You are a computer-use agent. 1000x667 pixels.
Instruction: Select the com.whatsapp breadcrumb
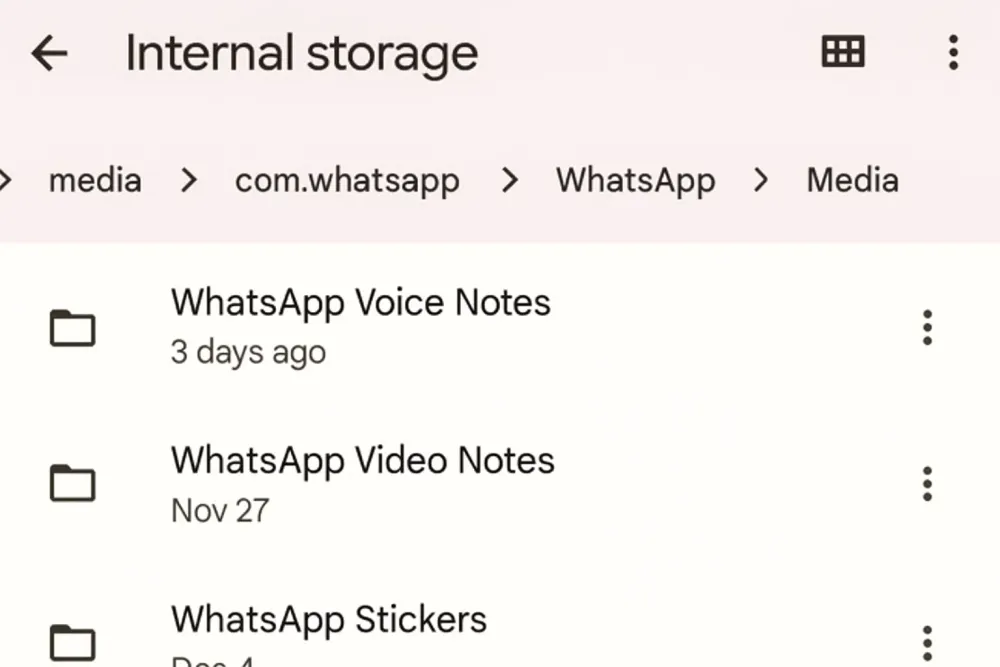tap(347, 181)
